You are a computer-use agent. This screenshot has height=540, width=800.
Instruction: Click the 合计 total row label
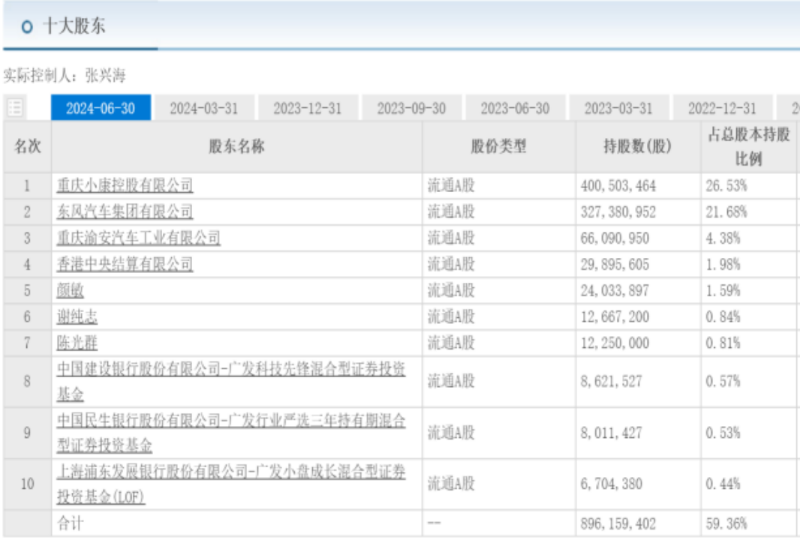point(70,523)
